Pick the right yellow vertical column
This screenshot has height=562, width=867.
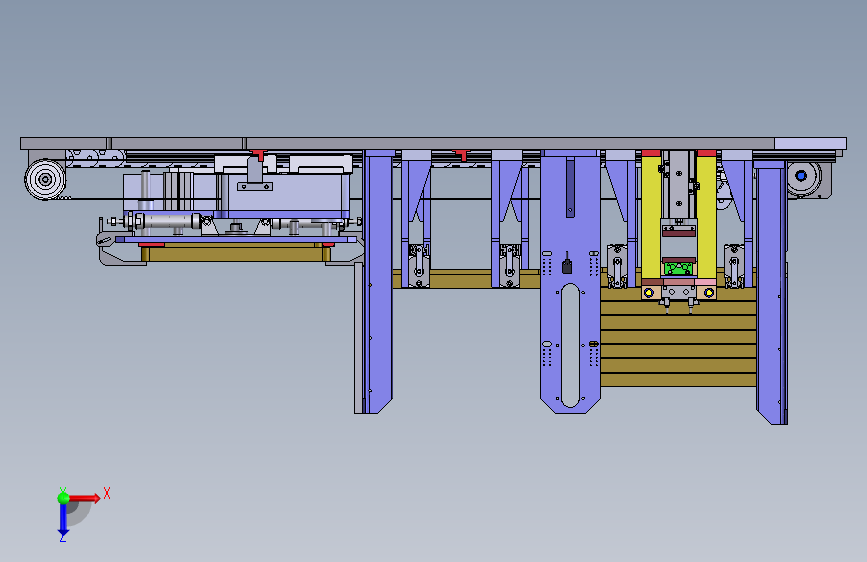pos(706,217)
